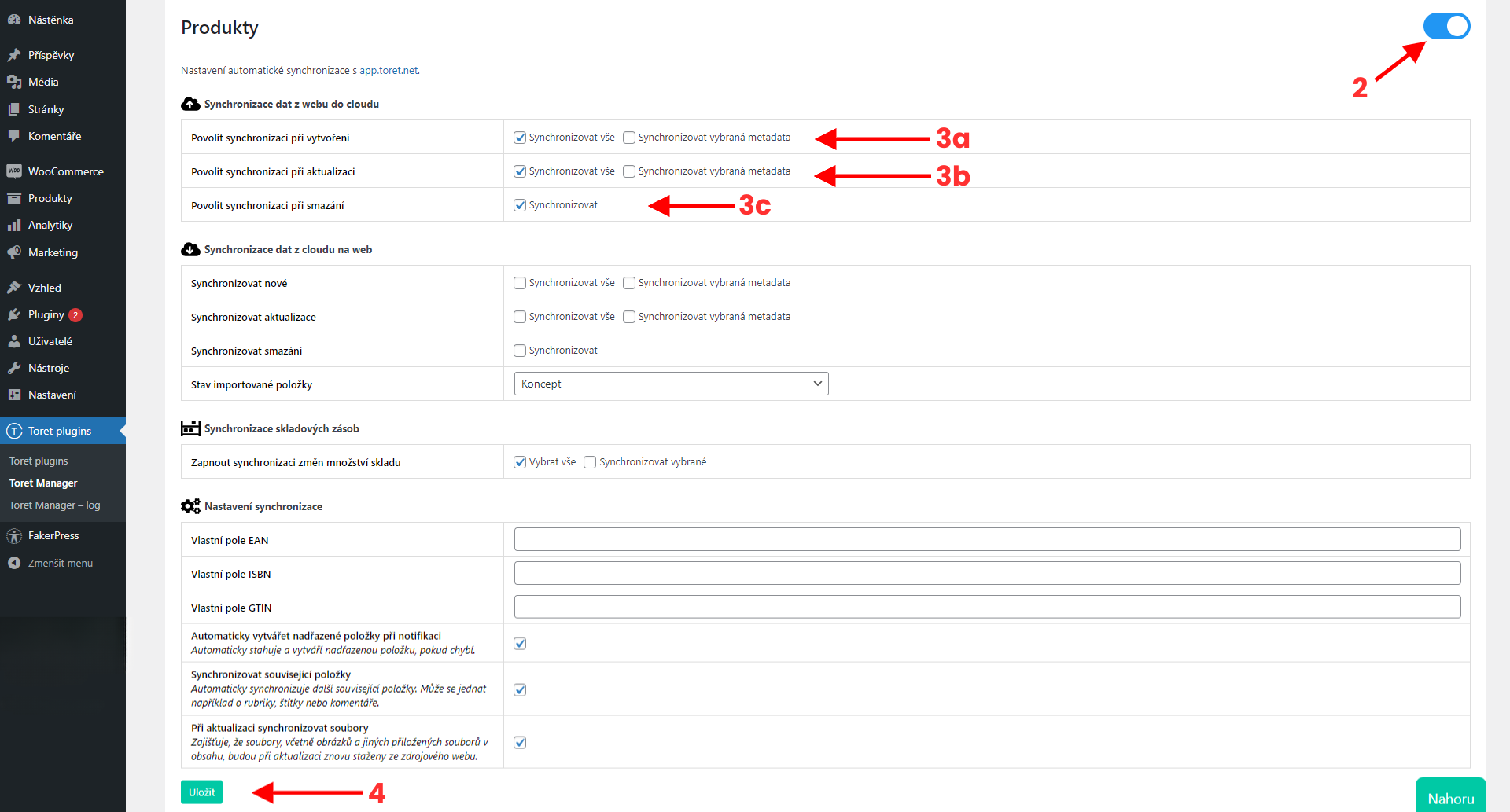Click the Zmenšit menu collapse arrow icon
1510x812 pixels.
point(14,563)
